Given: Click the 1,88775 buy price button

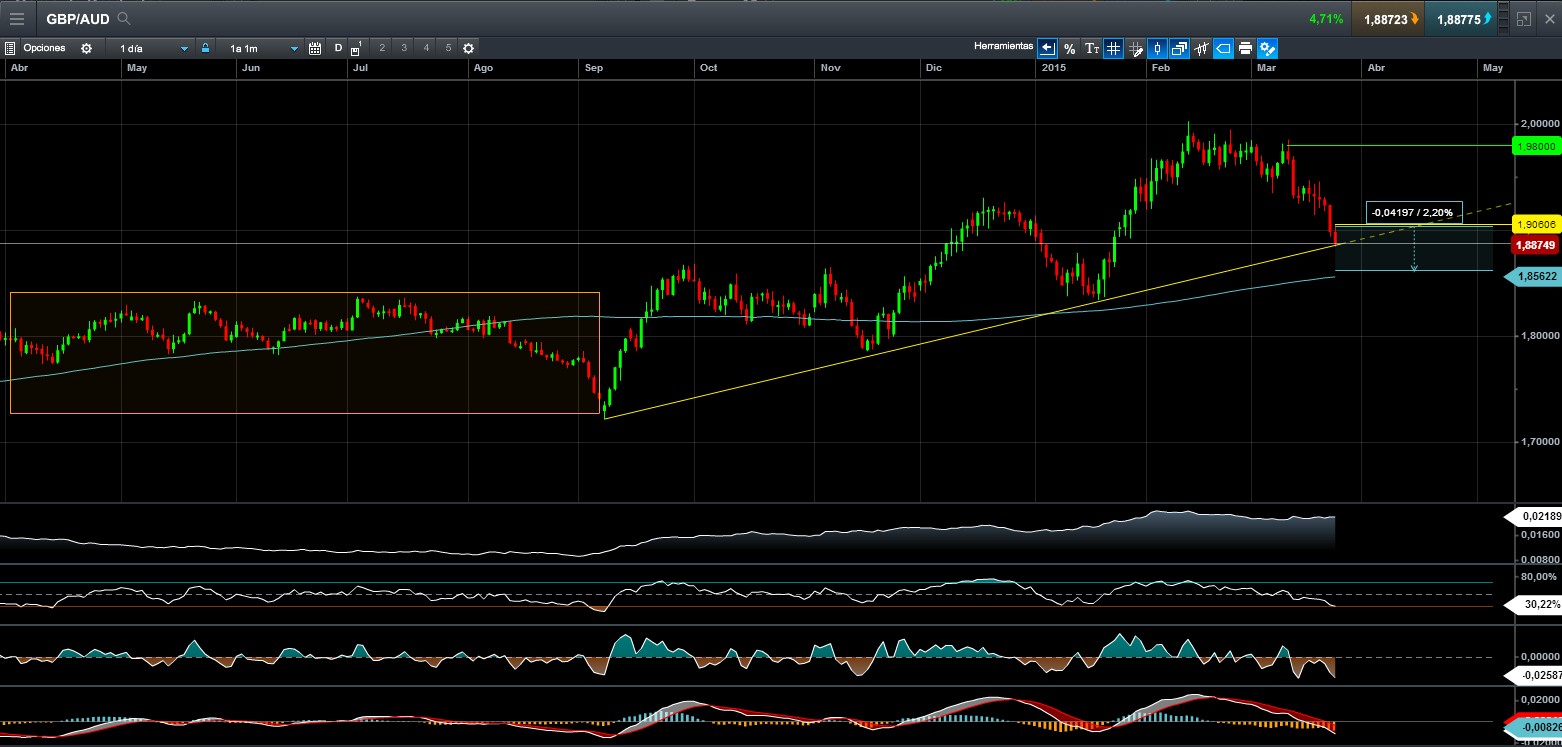Looking at the screenshot, I should pos(1460,18).
